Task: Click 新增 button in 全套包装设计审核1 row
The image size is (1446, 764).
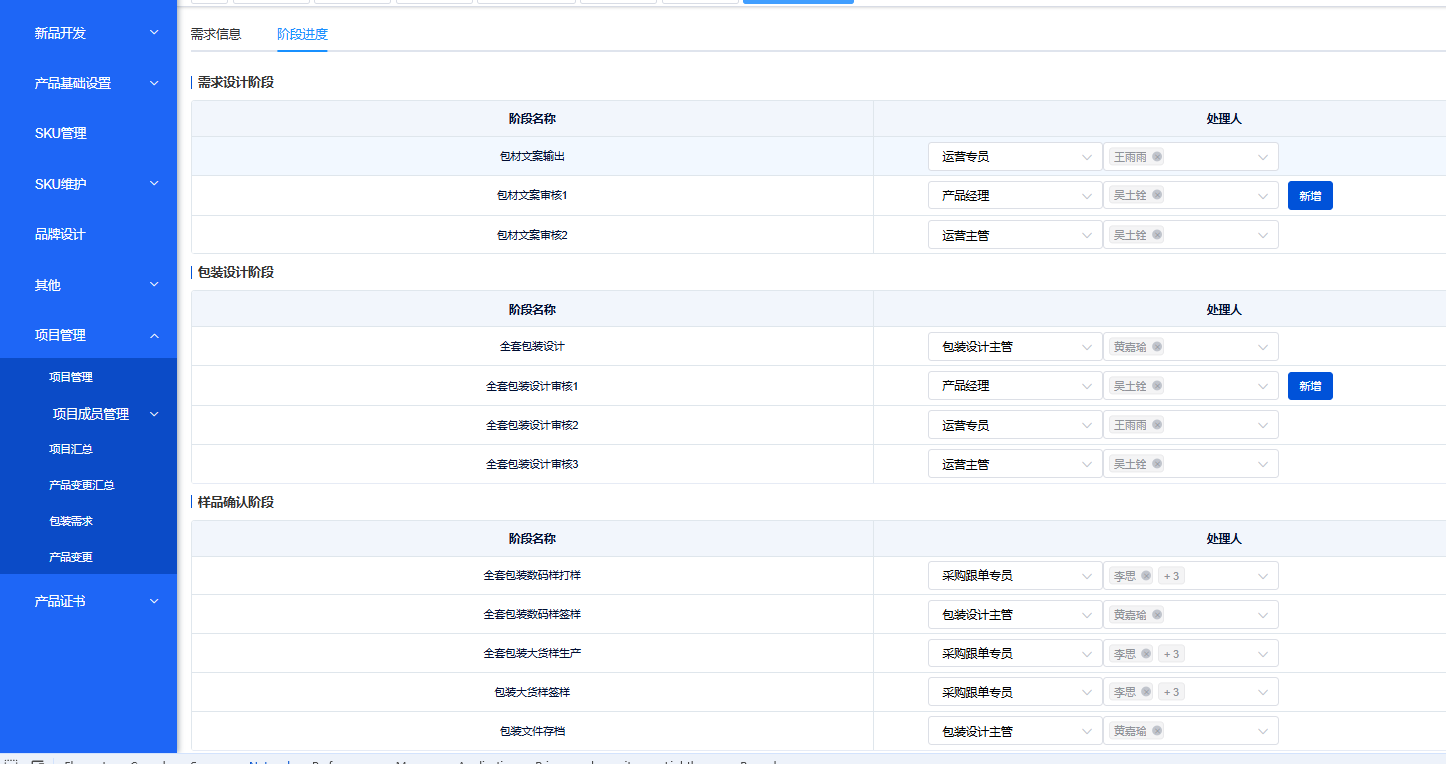Action: [x=1309, y=386]
